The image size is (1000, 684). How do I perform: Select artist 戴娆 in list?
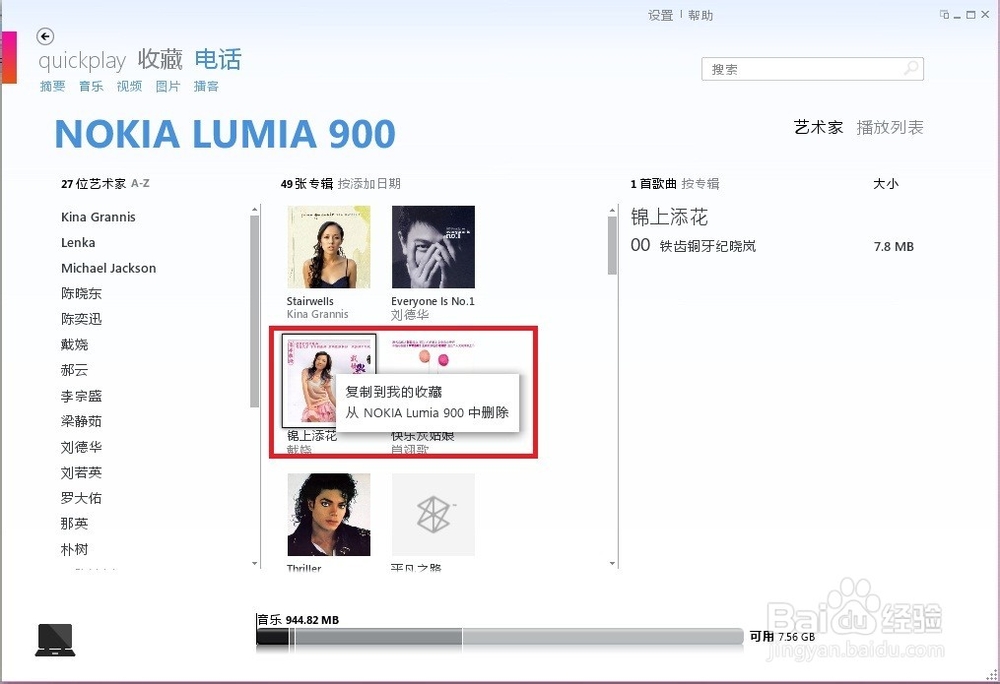pyautogui.click(x=74, y=344)
